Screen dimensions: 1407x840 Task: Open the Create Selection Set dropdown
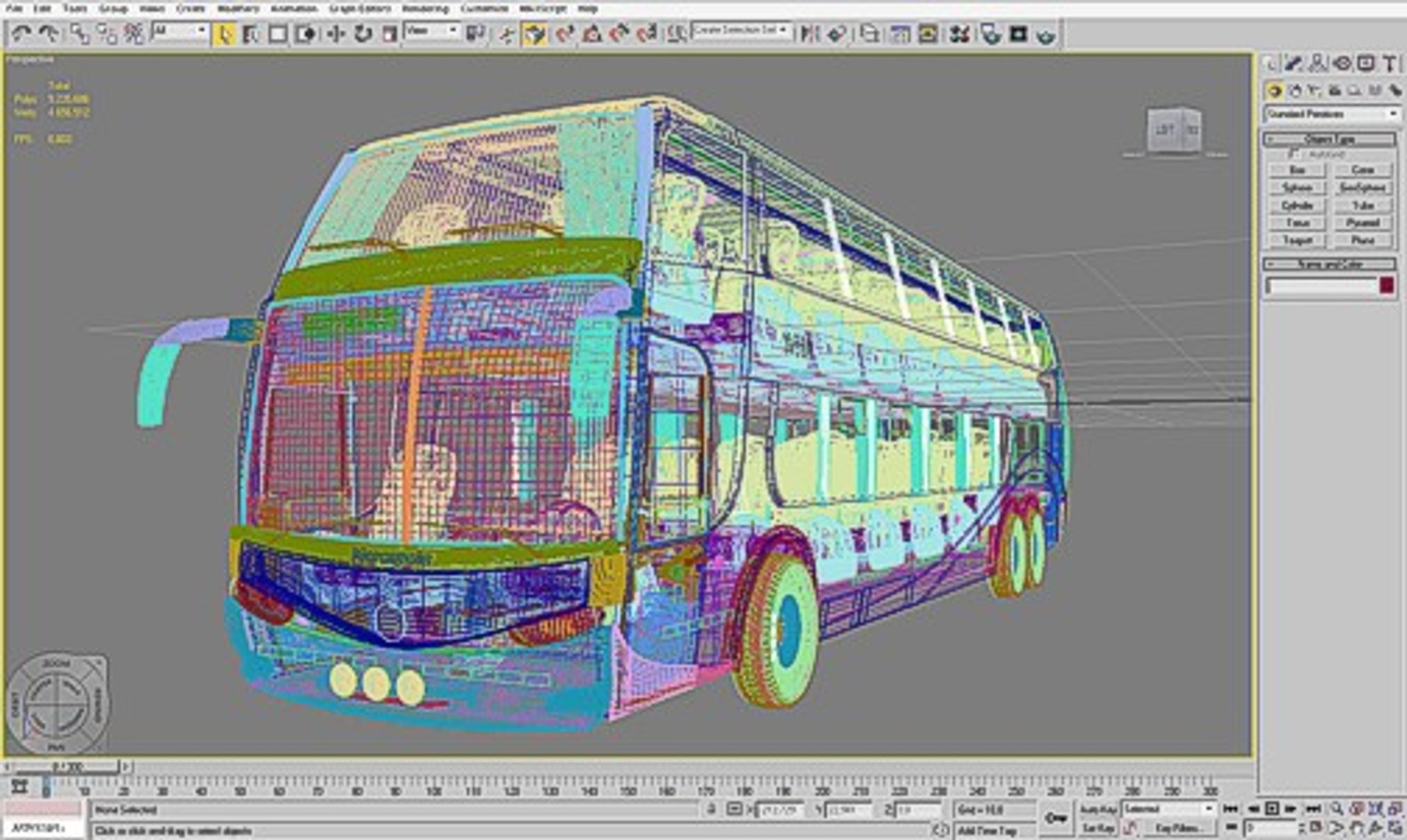tap(742, 31)
